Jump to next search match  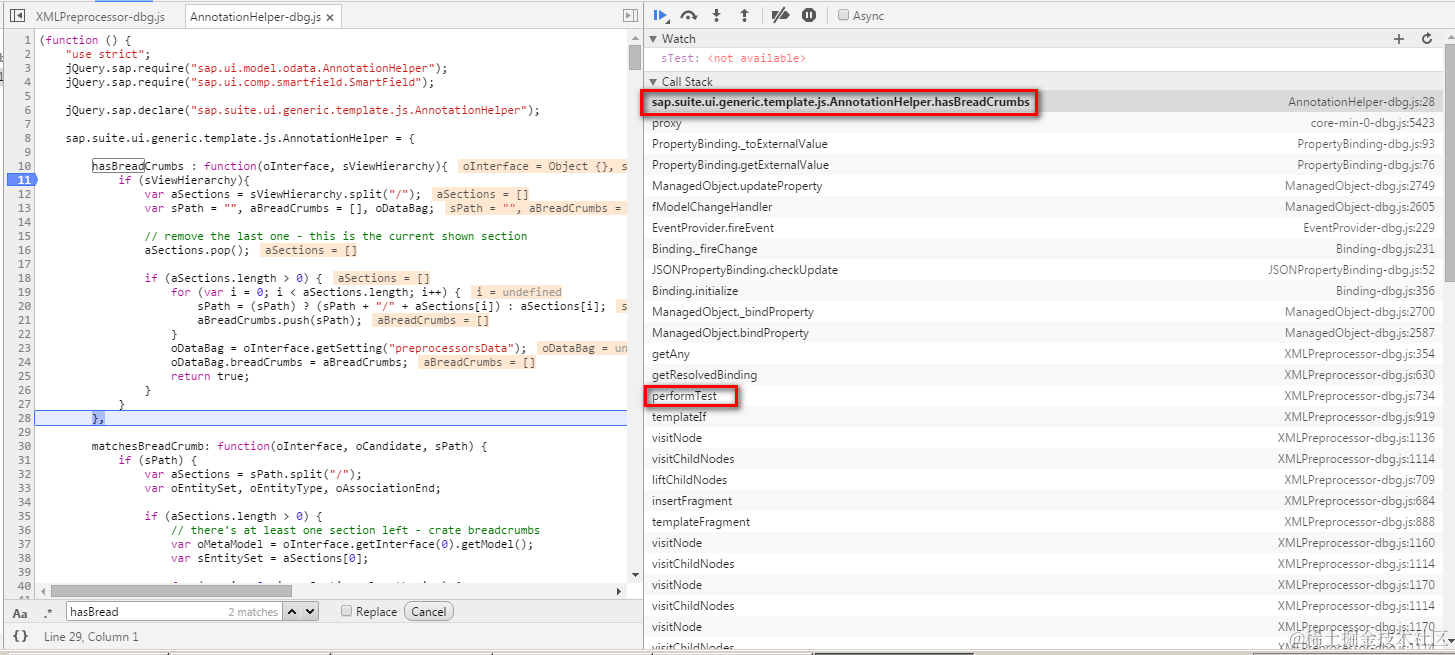[x=310, y=611]
